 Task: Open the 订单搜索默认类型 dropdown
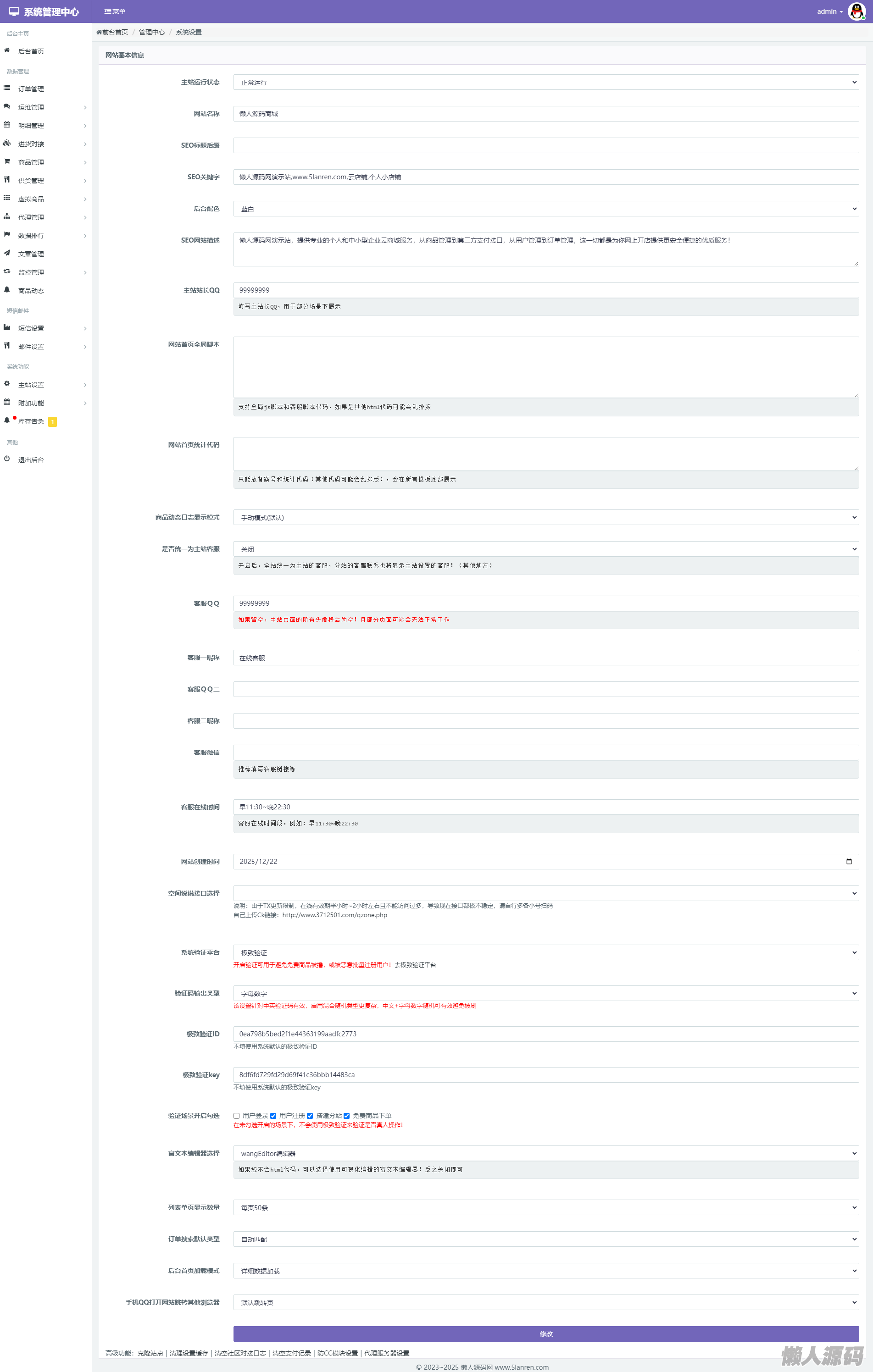546,1239
